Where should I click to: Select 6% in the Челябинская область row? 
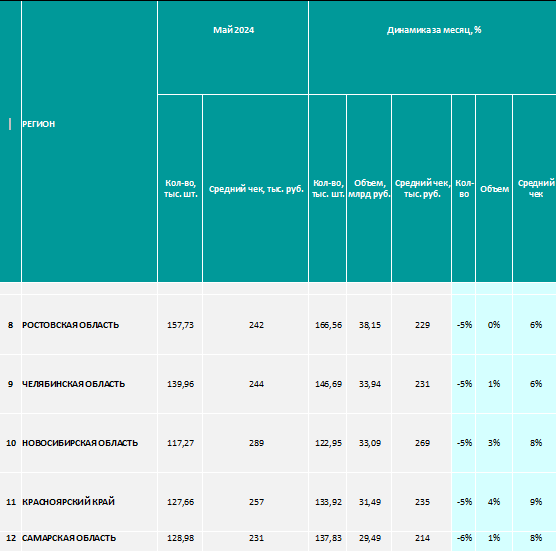click(535, 384)
